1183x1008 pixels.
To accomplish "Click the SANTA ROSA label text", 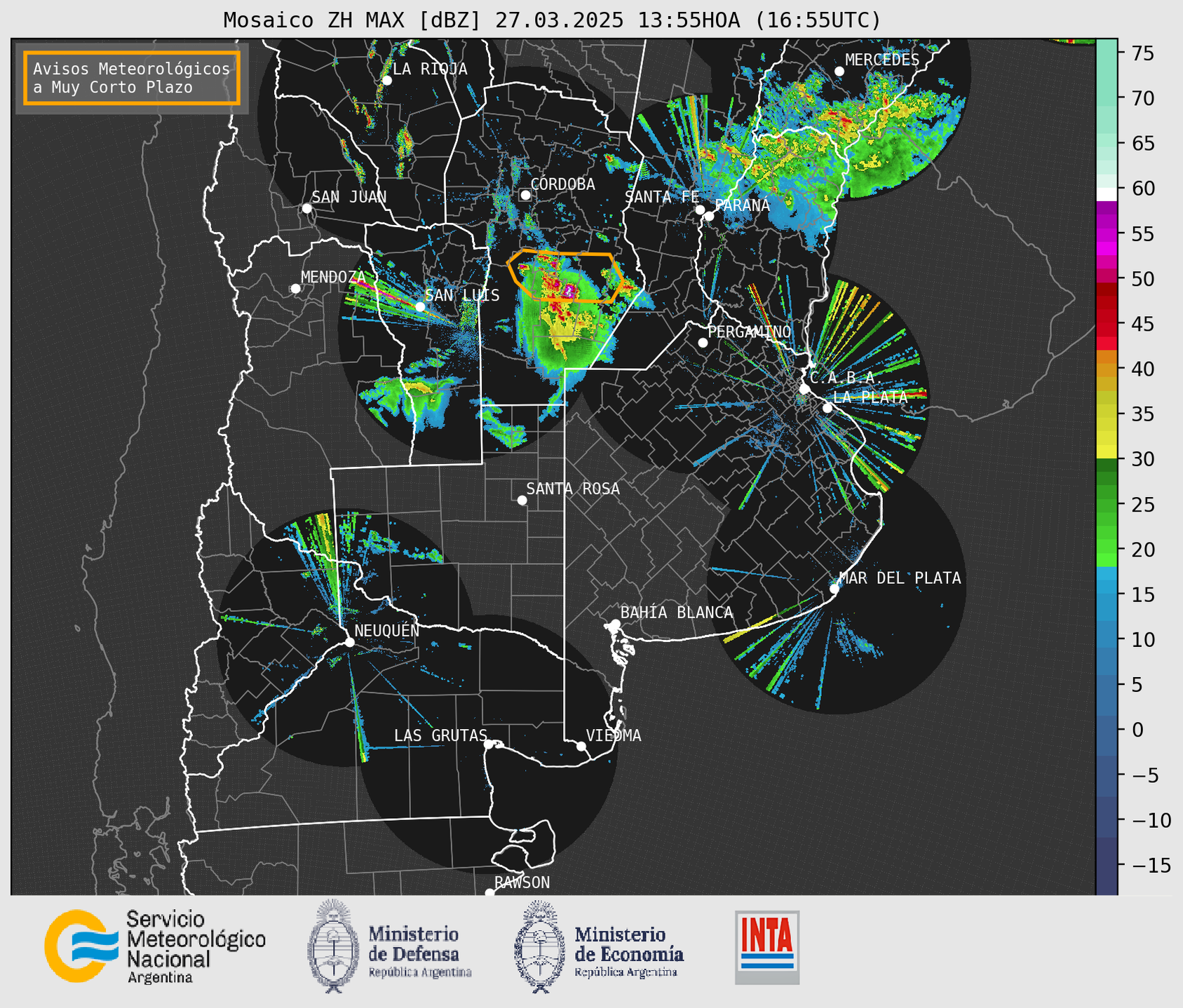I will tap(573, 489).
